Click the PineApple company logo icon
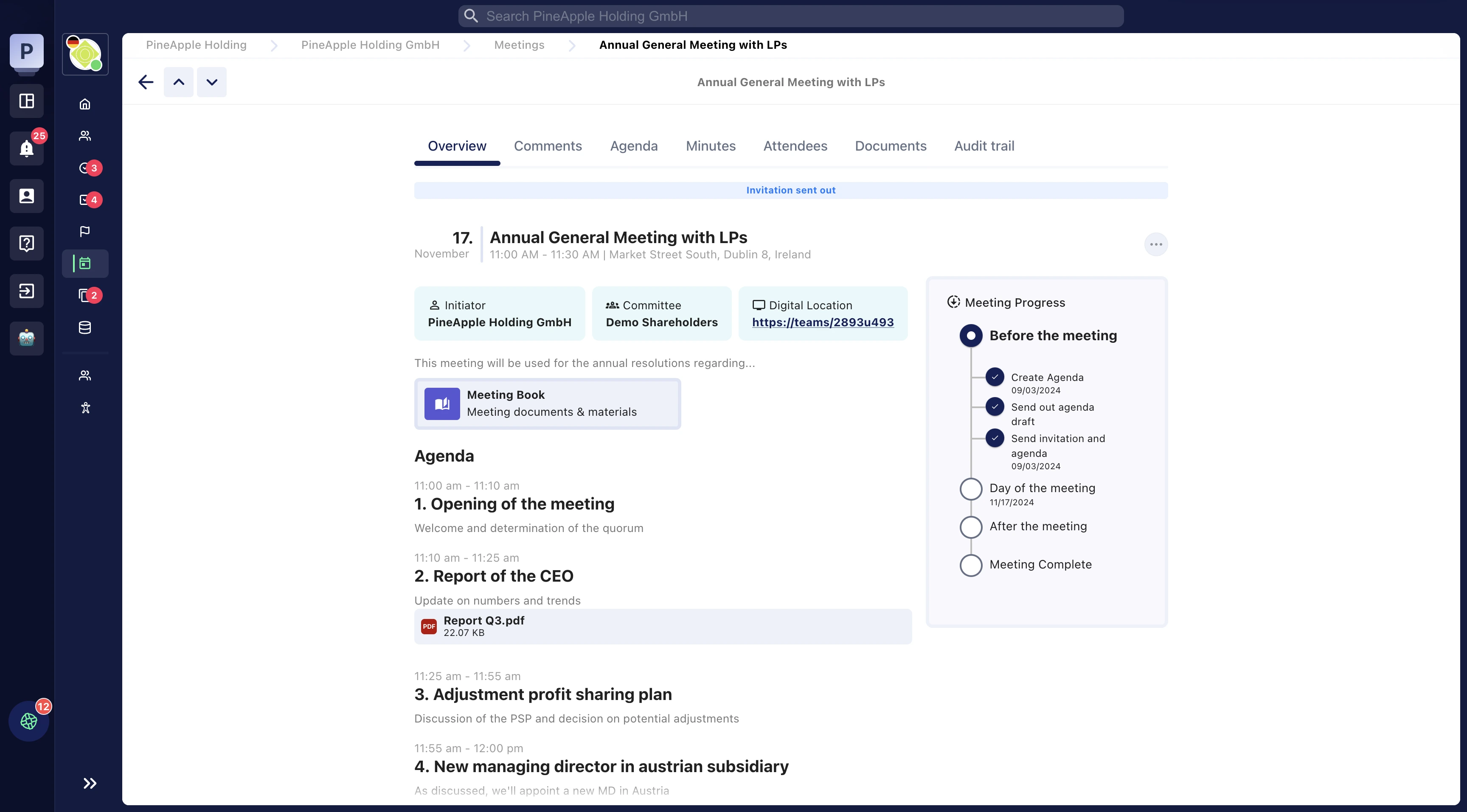This screenshot has height=812, width=1467. [x=85, y=55]
